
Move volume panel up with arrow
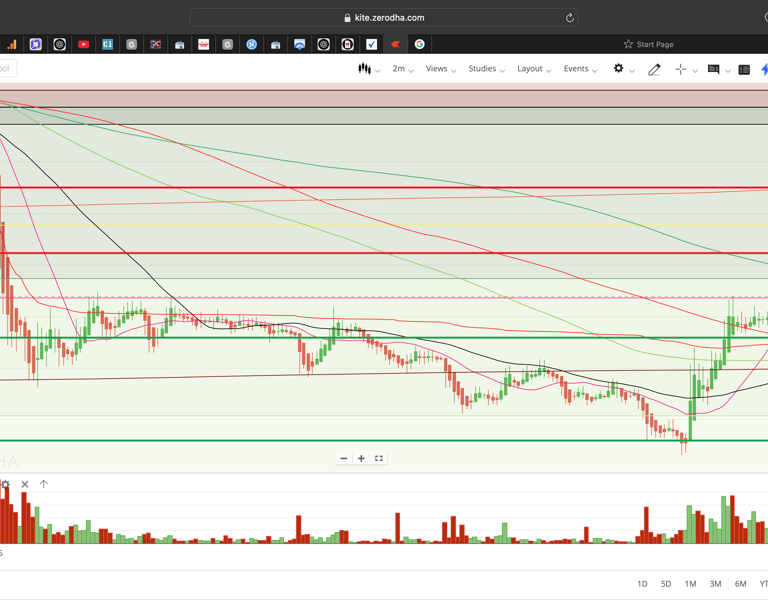44,484
